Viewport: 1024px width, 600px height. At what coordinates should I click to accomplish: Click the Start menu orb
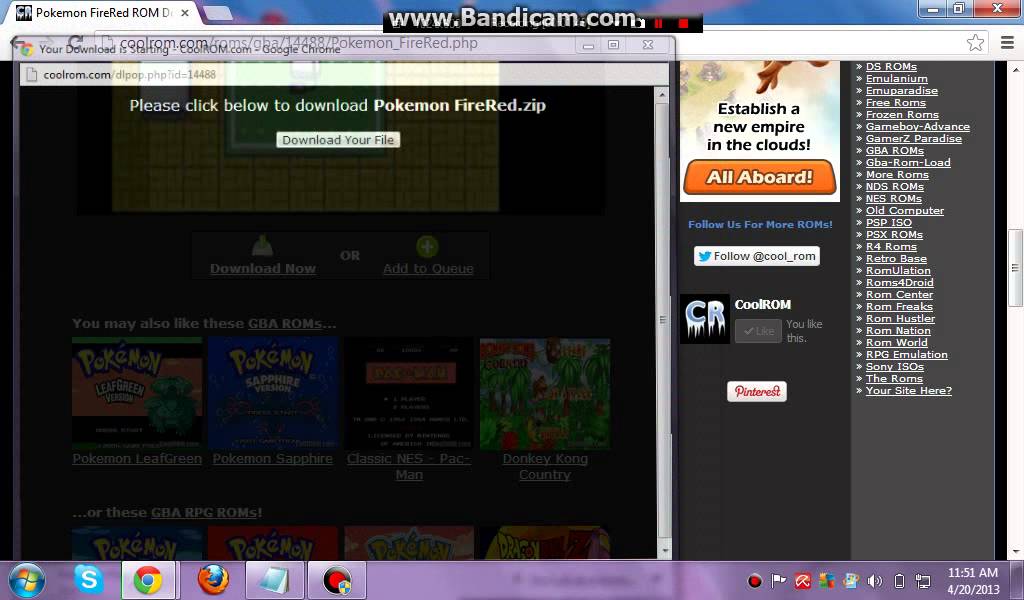pos(27,580)
